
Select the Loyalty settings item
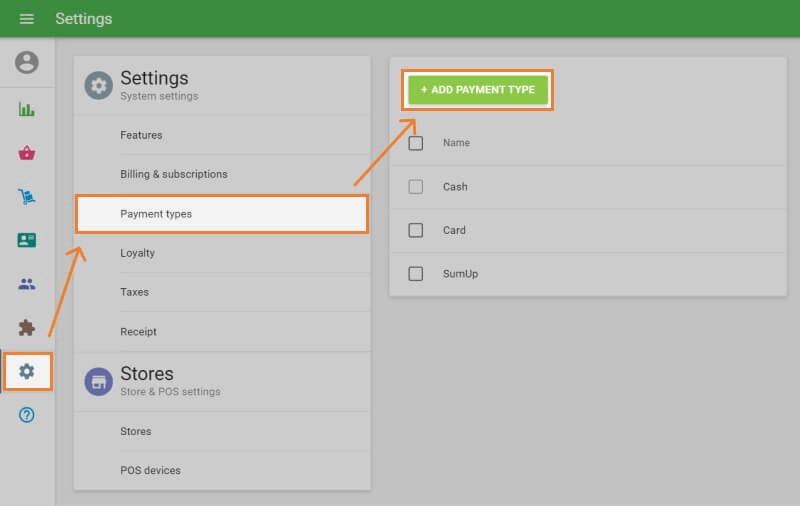coord(138,253)
